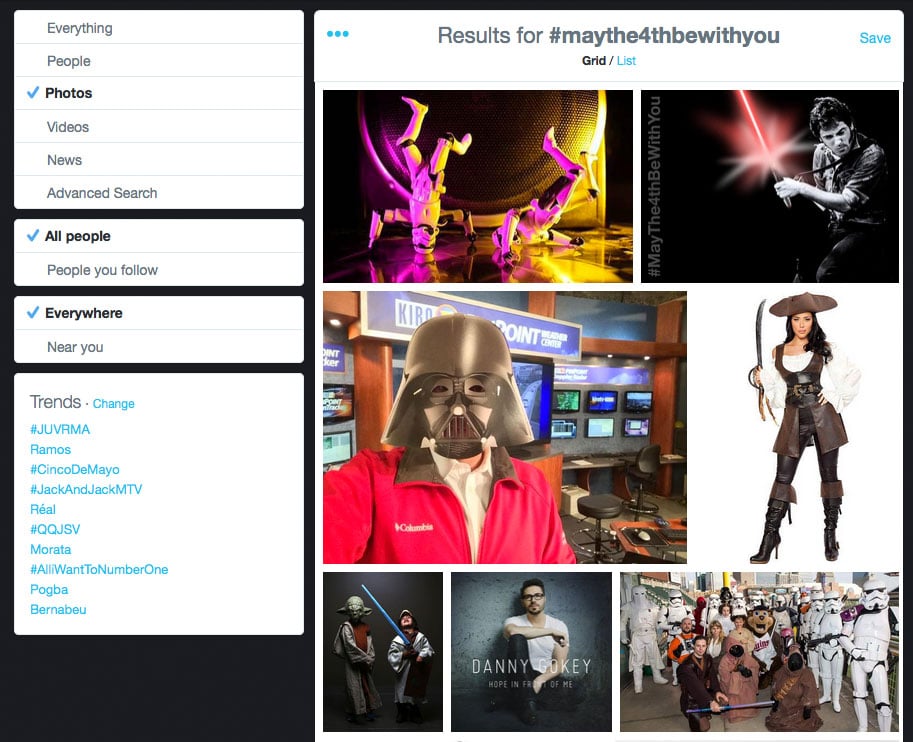The image size is (913, 742).
Task: Open the Morata trend
Action: tap(51, 549)
